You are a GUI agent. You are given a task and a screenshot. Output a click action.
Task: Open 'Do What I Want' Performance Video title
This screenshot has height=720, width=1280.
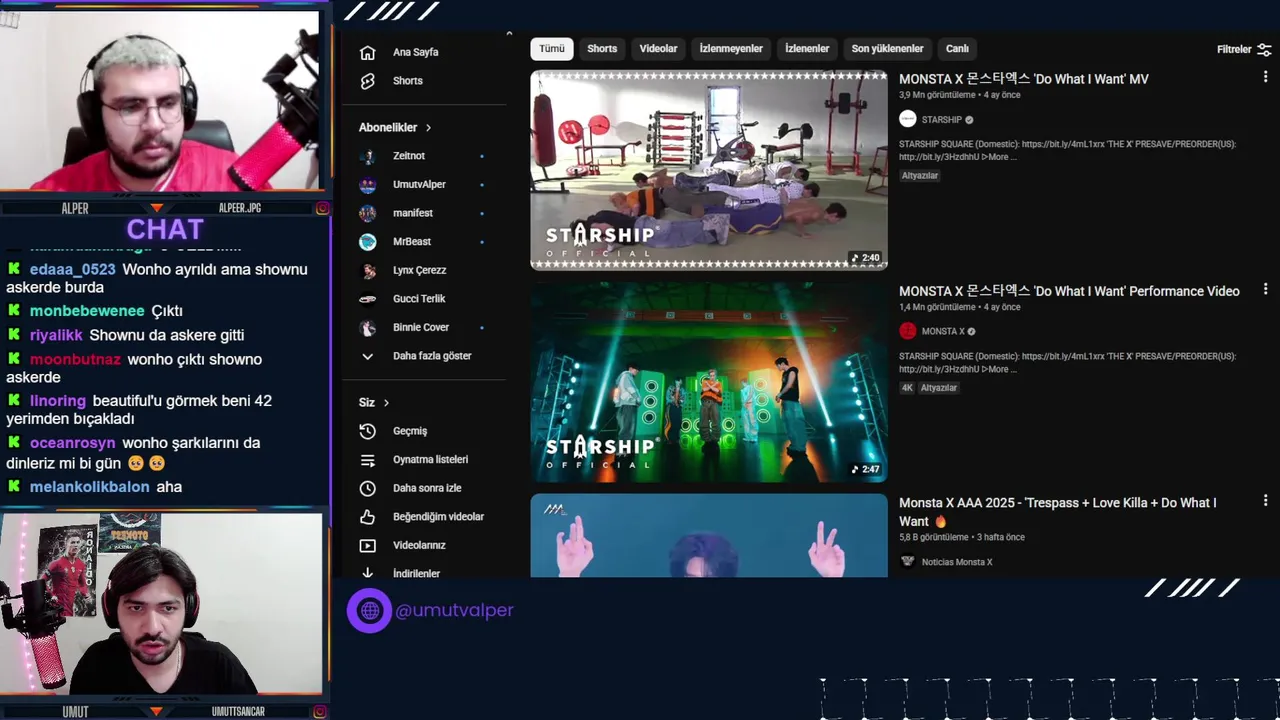[1069, 291]
